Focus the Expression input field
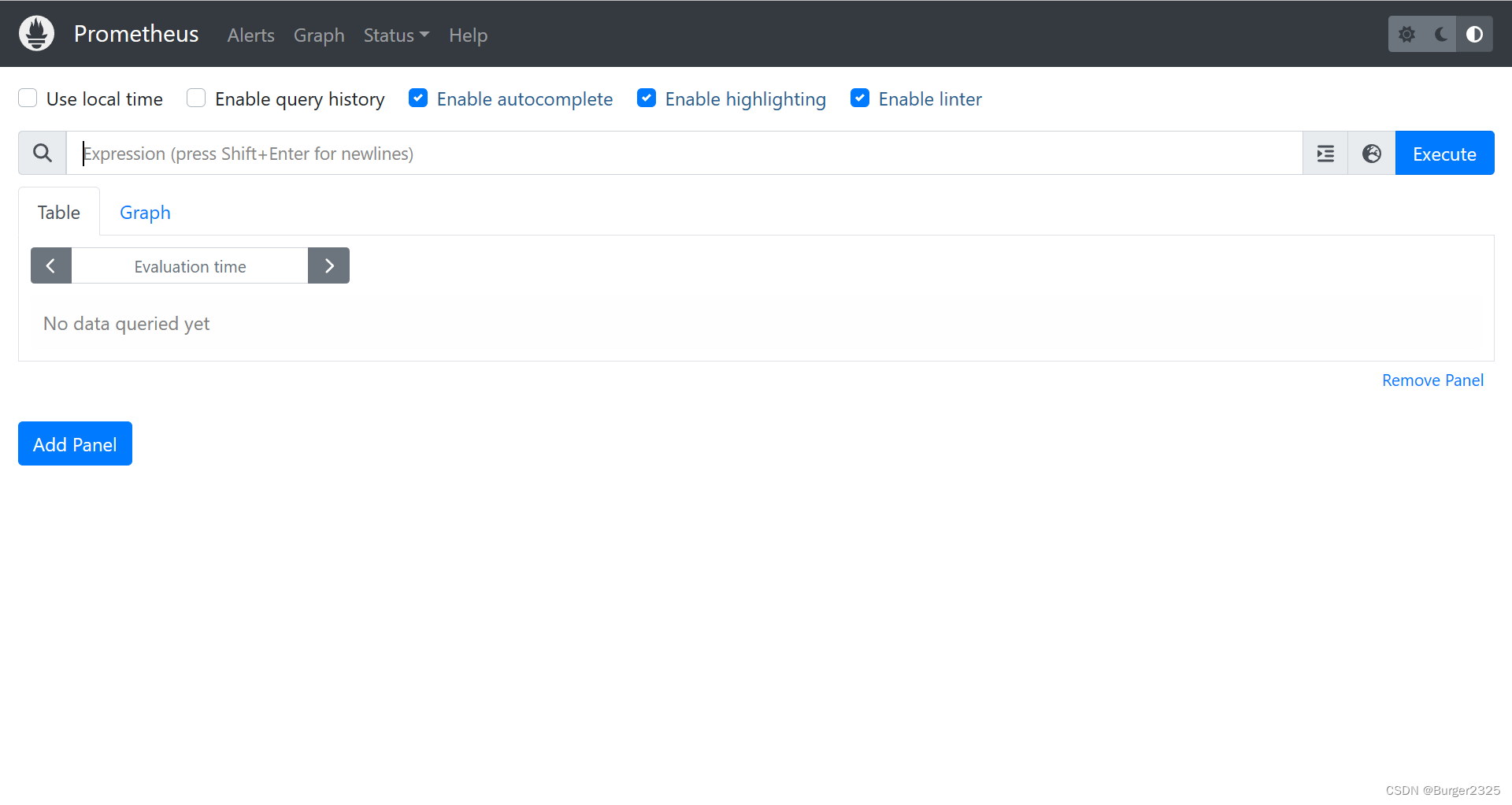The height and width of the screenshot is (805, 1512). coord(684,154)
